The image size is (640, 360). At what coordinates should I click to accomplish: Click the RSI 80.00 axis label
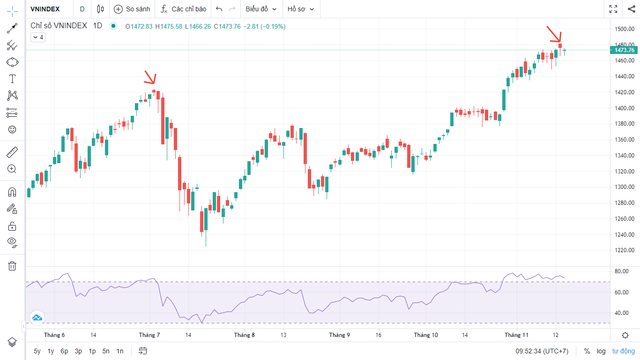621,271
